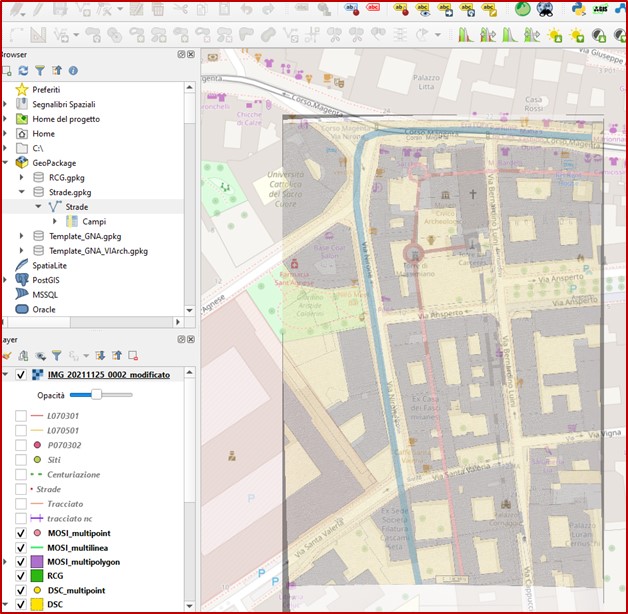Viewport: 628px width, 614px height.
Task: Turn on the Centuriazione layer
Action: (x=21, y=474)
